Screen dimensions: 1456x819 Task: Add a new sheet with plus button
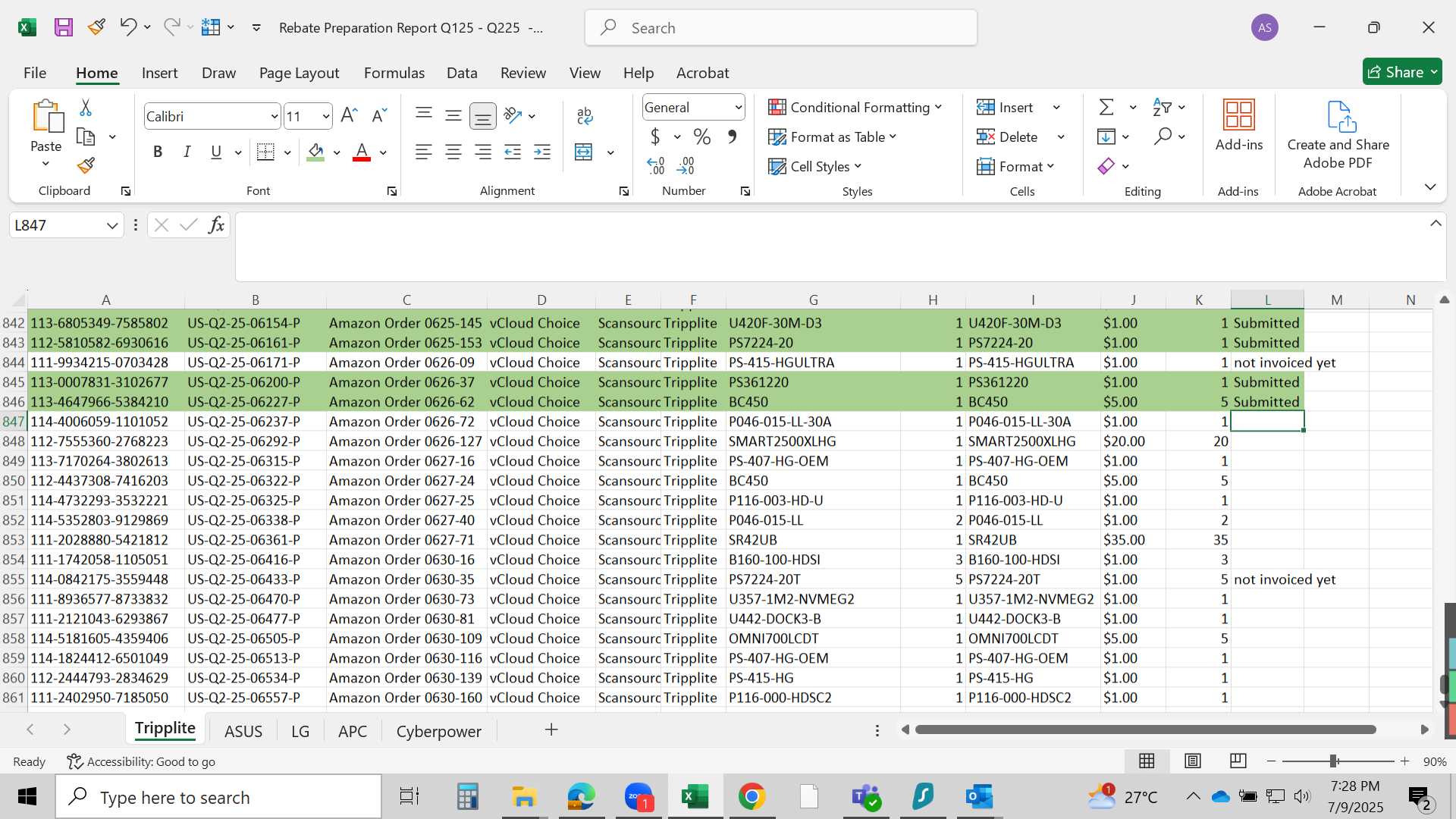[551, 730]
